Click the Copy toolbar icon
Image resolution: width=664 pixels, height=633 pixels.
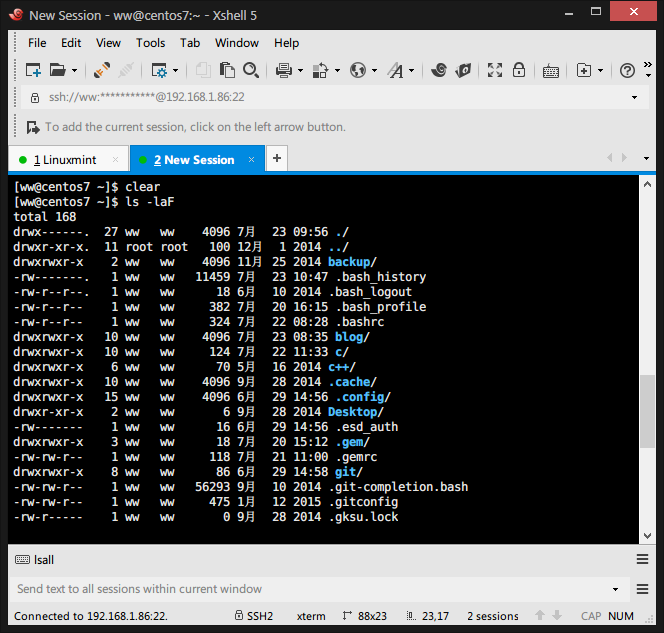(x=203, y=70)
